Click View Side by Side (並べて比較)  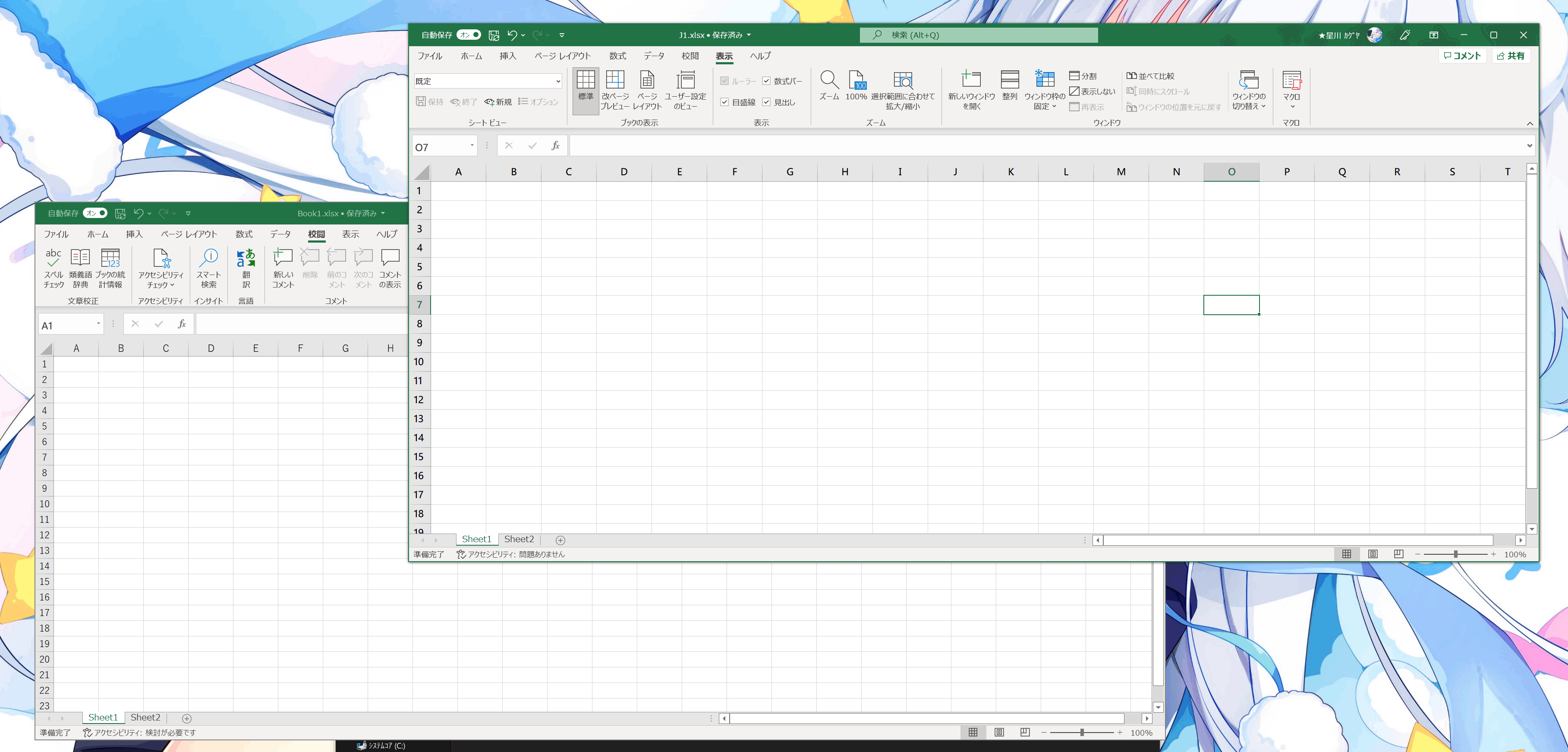click(1150, 76)
